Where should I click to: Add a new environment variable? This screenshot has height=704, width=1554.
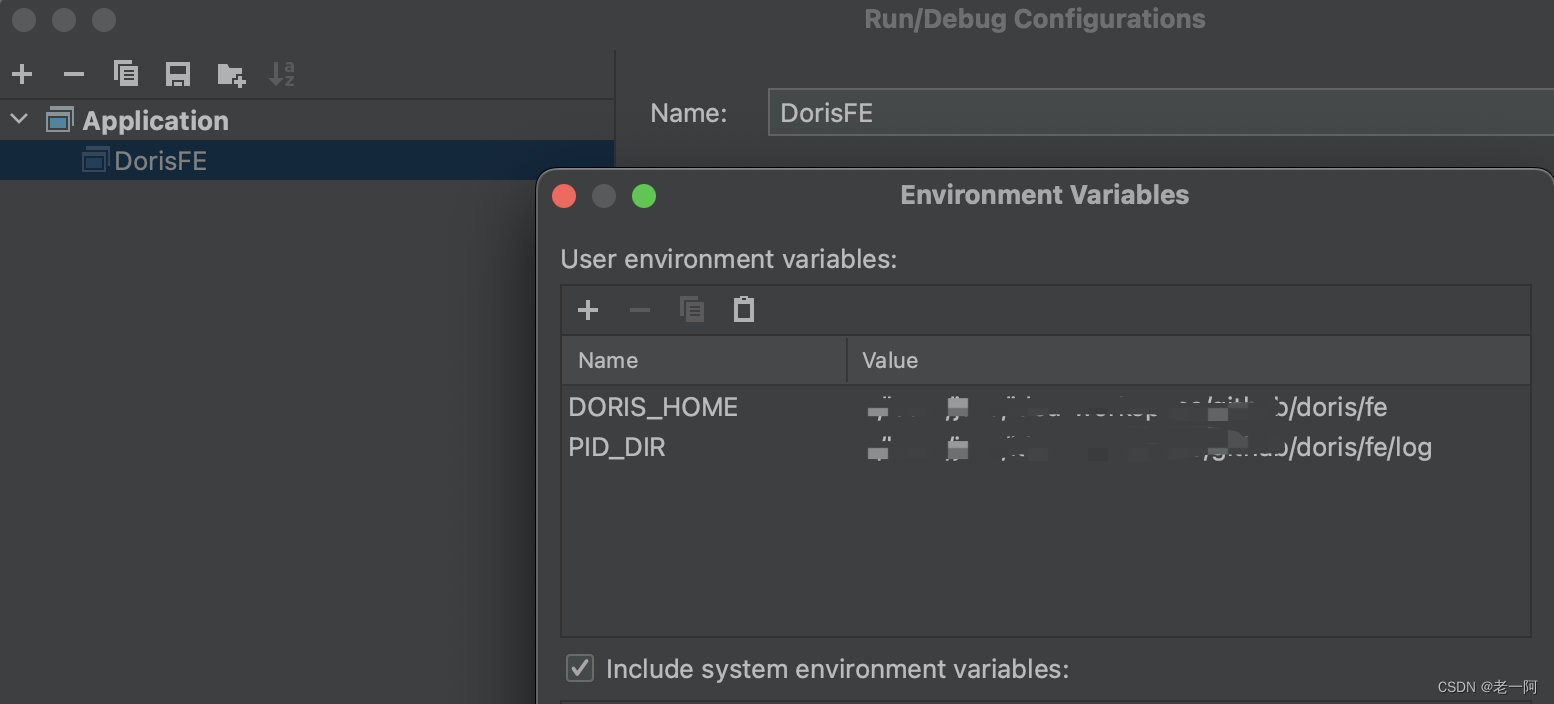tap(588, 310)
